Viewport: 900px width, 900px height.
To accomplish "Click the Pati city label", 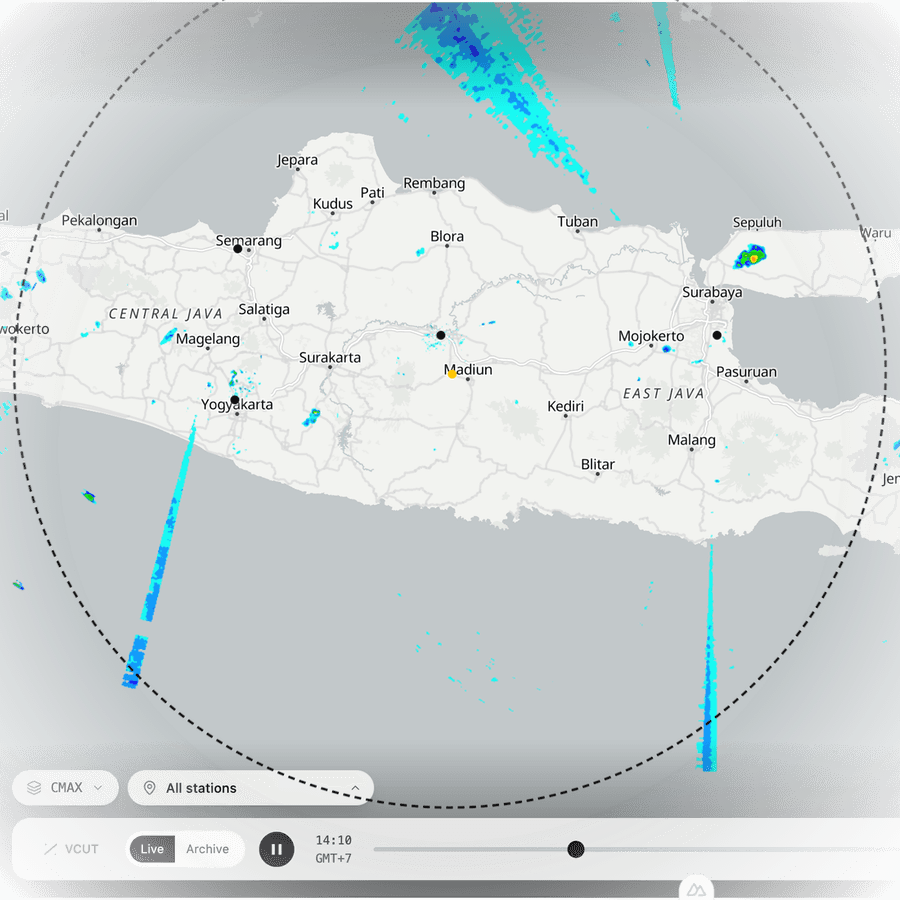I will click(x=373, y=193).
